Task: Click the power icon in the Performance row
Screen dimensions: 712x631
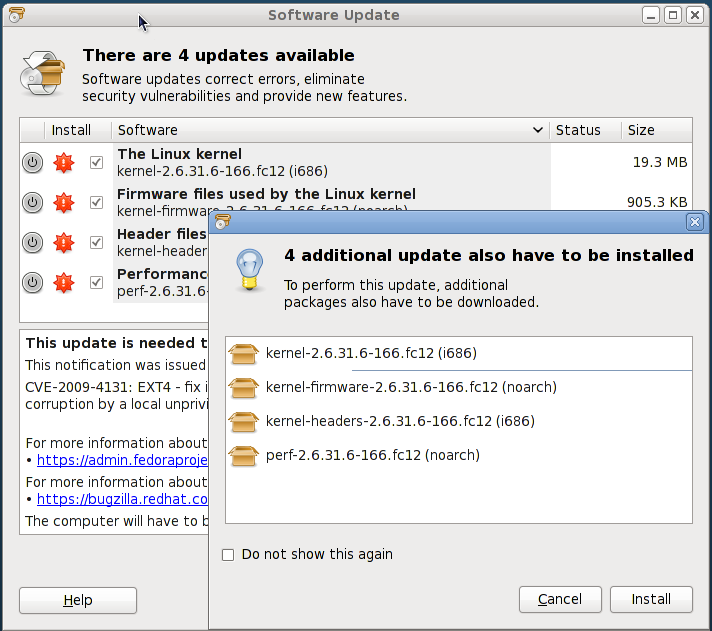Action: click(32, 282)
